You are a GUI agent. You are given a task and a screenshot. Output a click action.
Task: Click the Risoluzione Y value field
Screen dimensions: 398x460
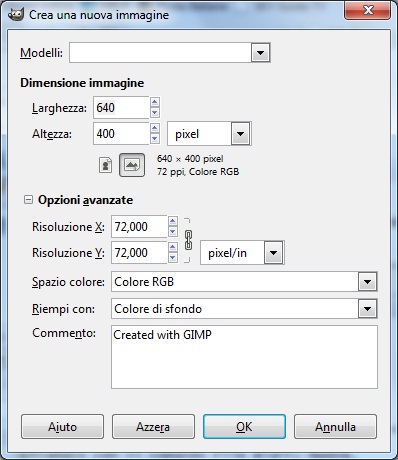139,252
